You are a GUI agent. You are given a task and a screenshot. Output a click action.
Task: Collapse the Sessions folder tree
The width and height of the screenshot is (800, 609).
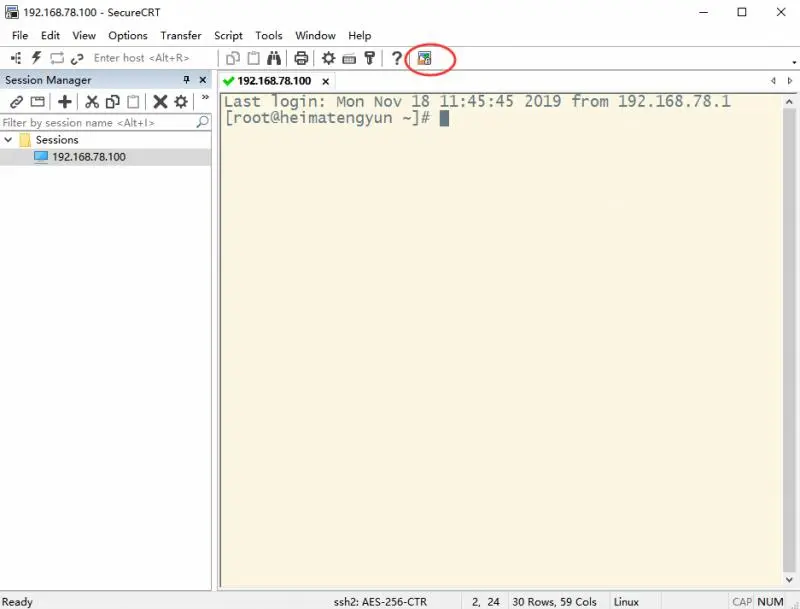click(8, 139)
